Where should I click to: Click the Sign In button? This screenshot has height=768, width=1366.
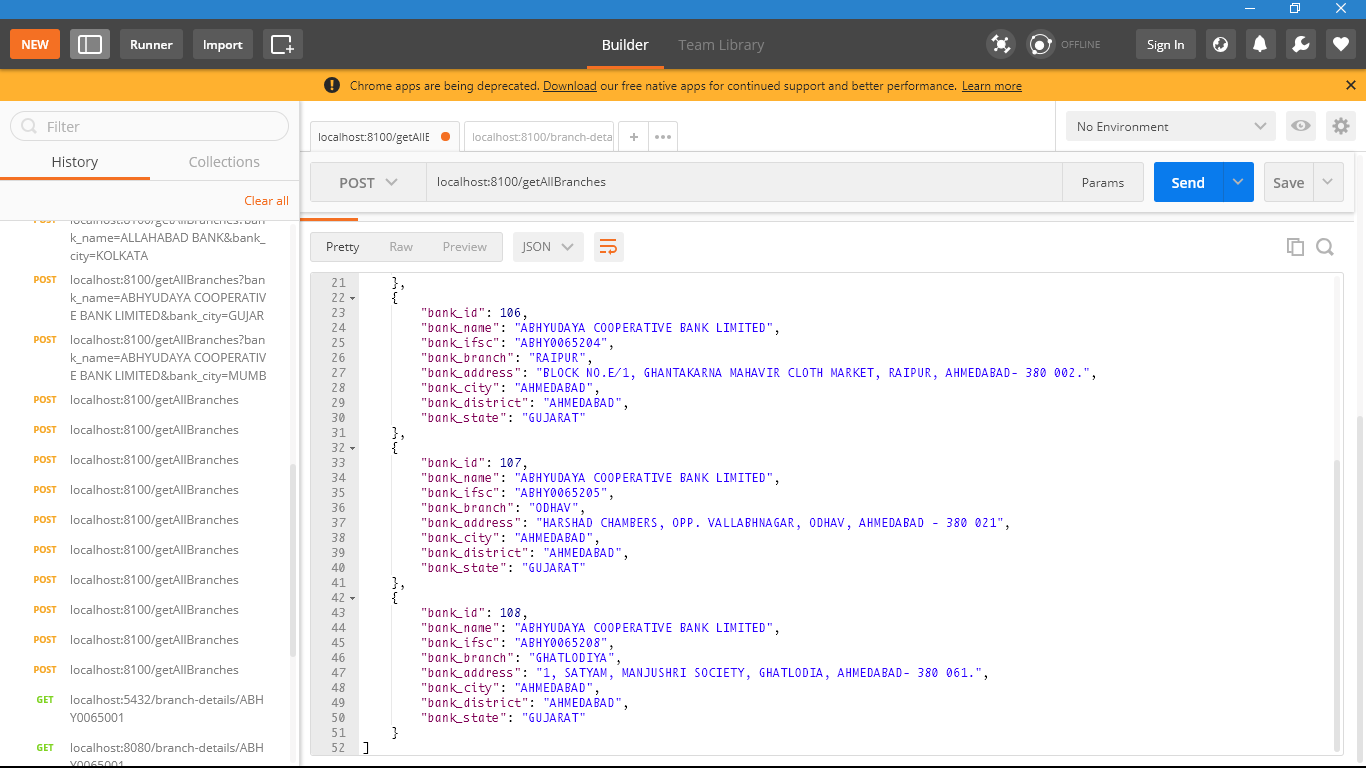(x=1165, y=44)
